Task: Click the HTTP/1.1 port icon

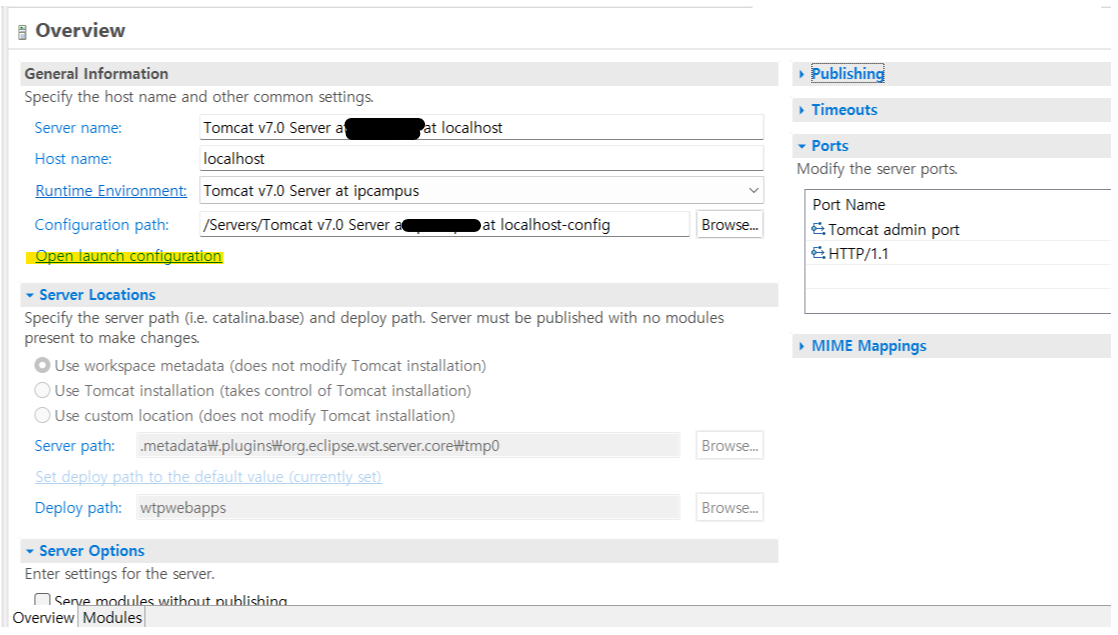Action: click(818, 253)
